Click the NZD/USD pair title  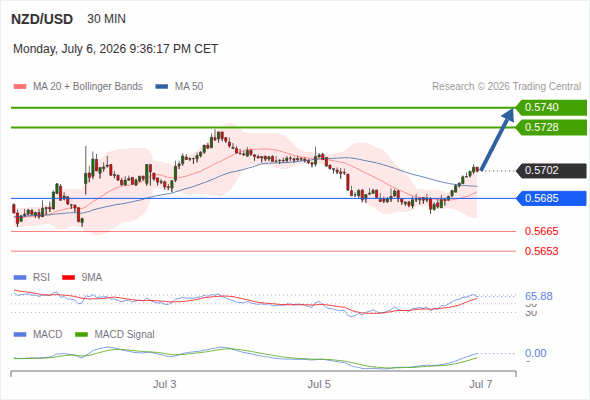click(42, 19)
